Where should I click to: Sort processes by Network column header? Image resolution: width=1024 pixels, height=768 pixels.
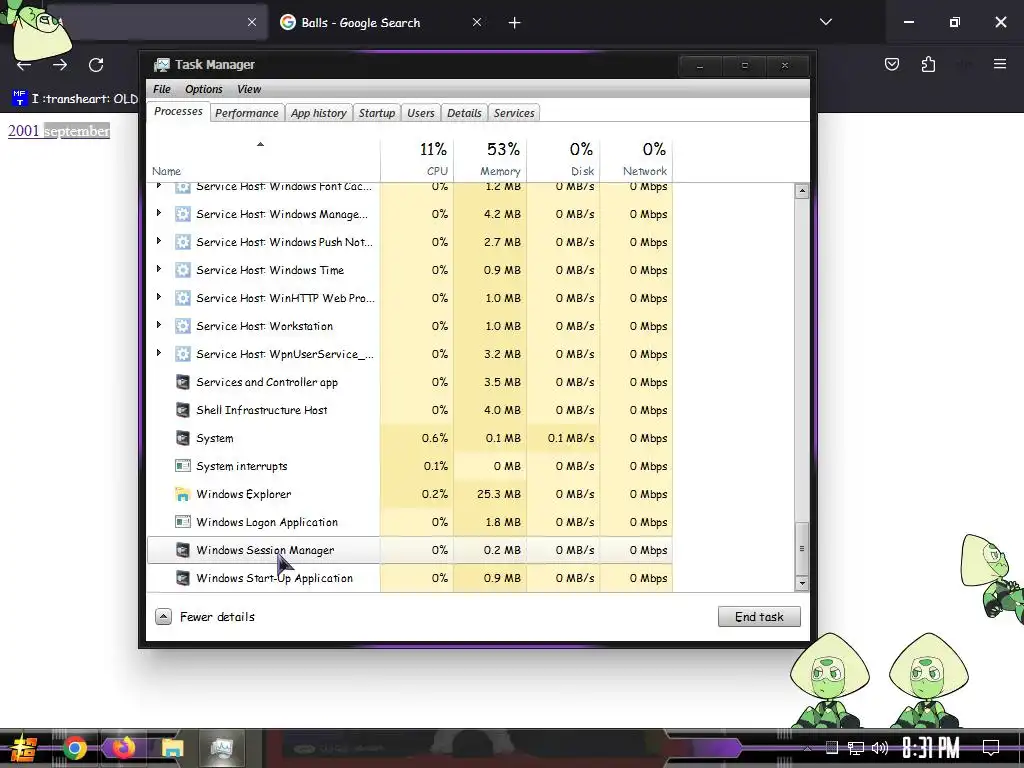click(x=636, y=159)
